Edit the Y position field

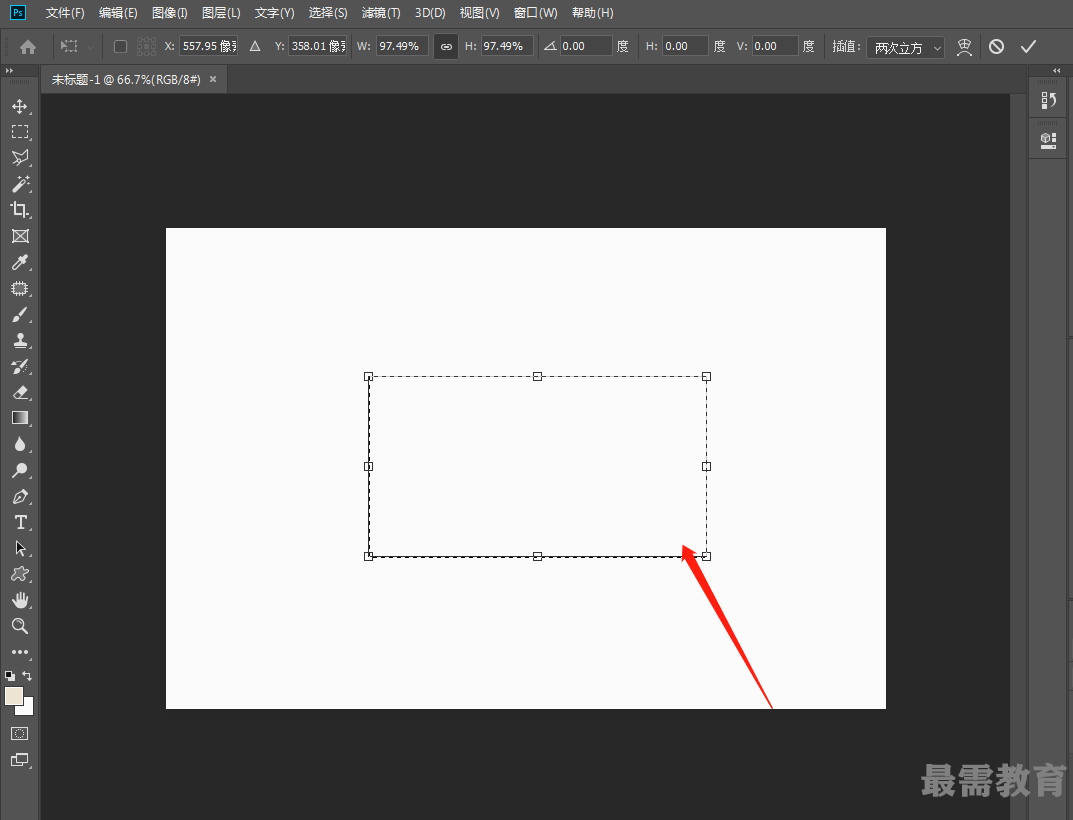(x=318, y=46)
